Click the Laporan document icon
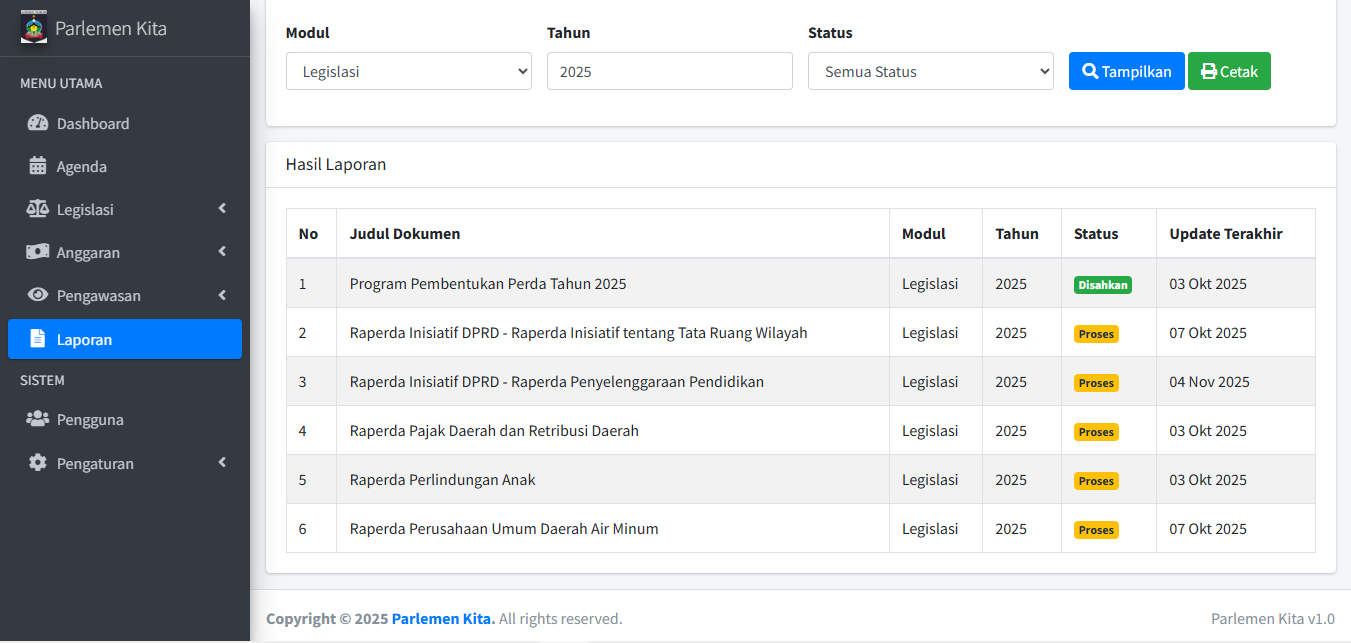 point(38,339)
